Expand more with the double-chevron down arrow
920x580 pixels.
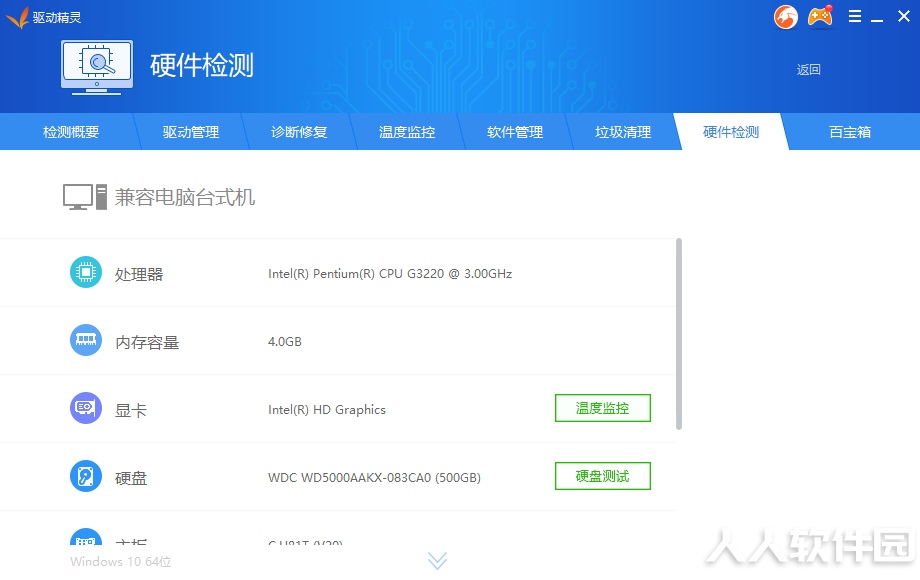437,561
